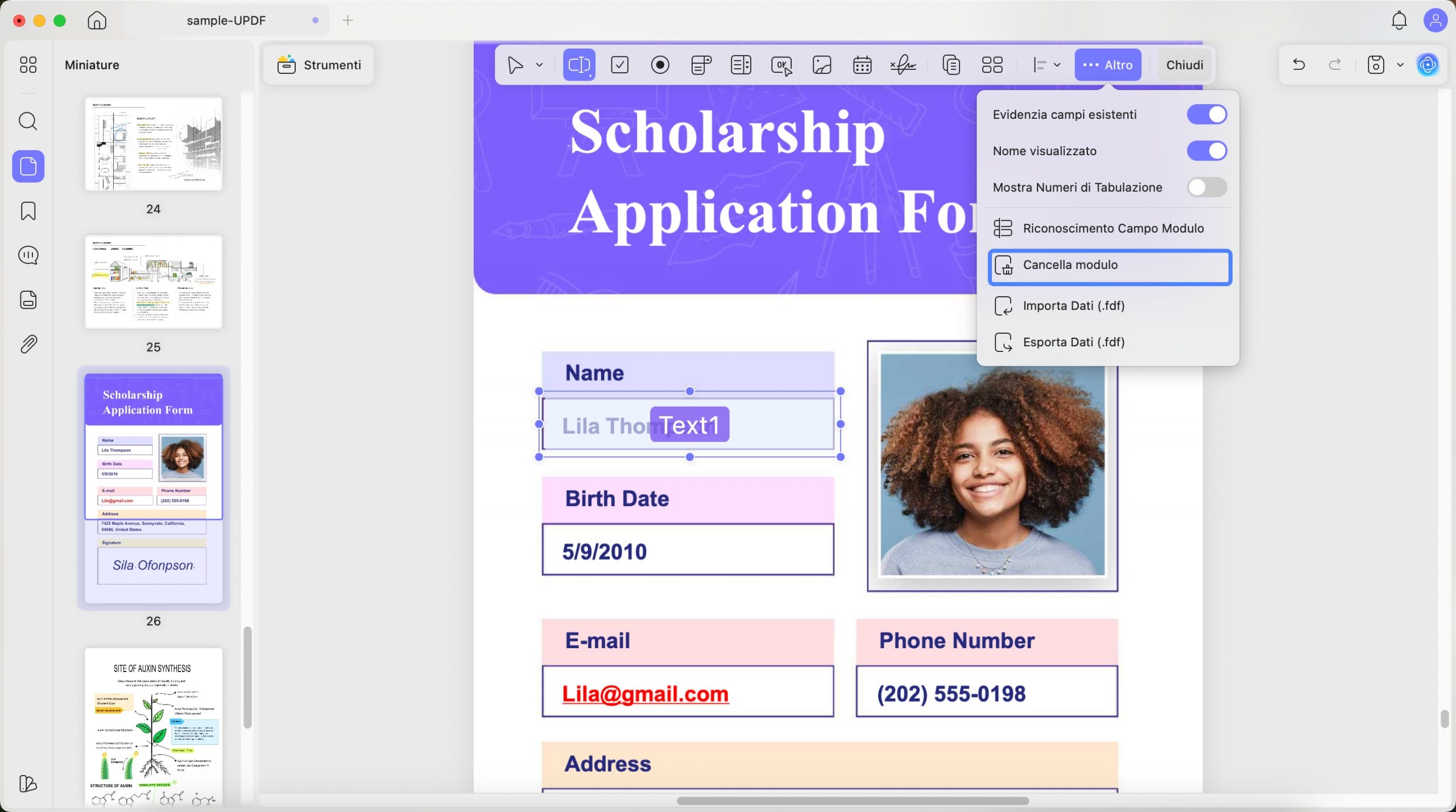Click the applicant photo image field
Viewport: 1456px width, 812px height.
[x=992, y=465]
